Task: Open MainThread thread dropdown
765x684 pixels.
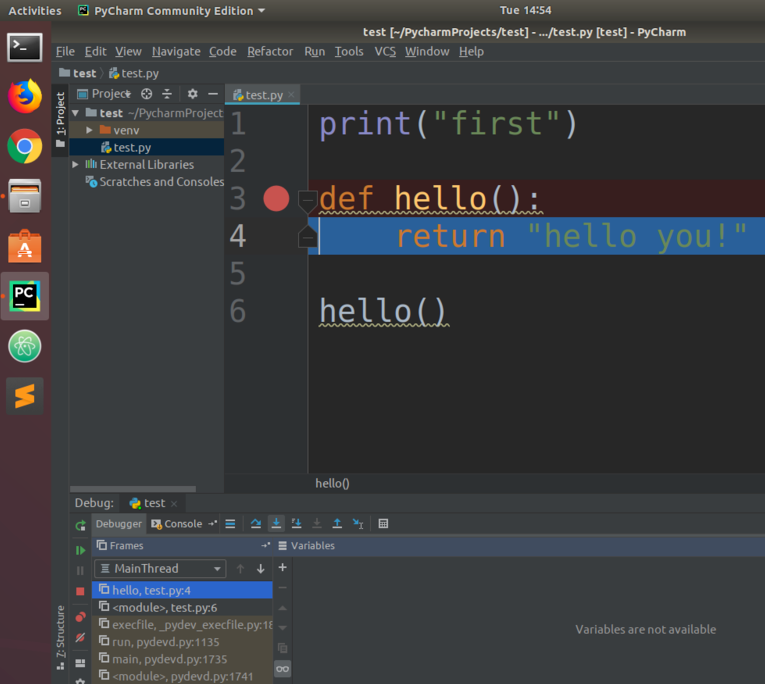Action: pos(160,569)
